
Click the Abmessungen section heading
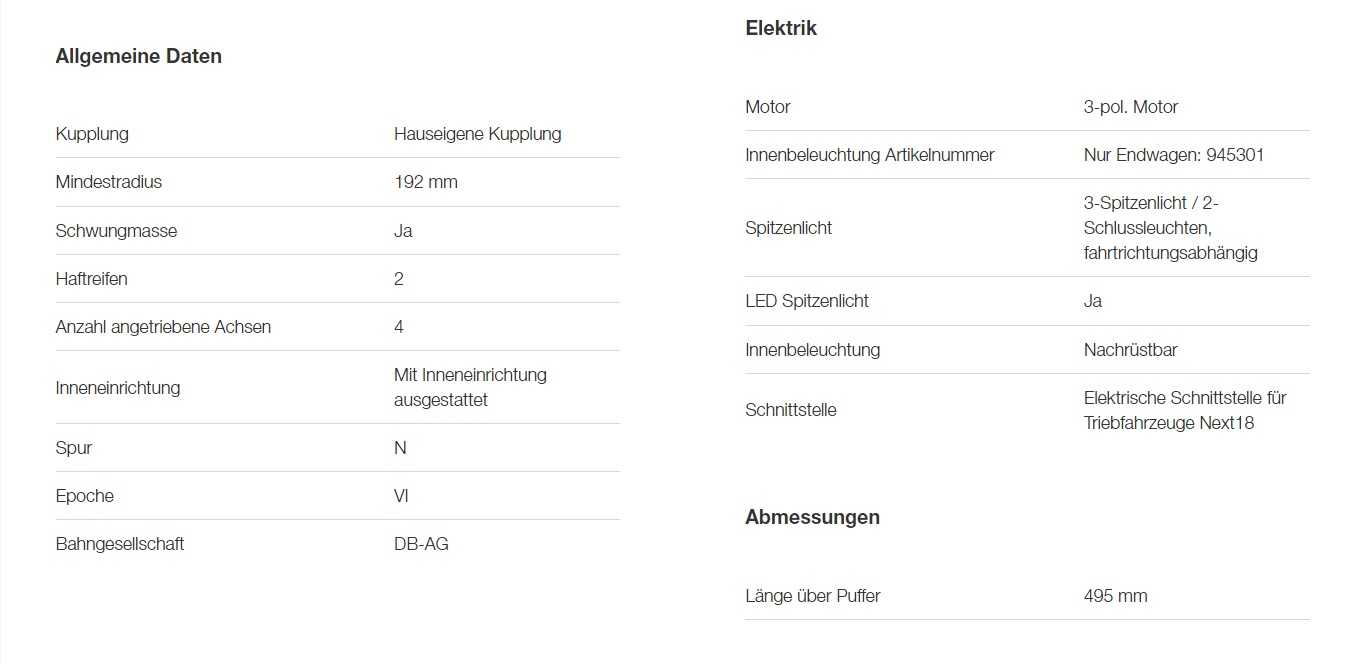pos(812,518)
